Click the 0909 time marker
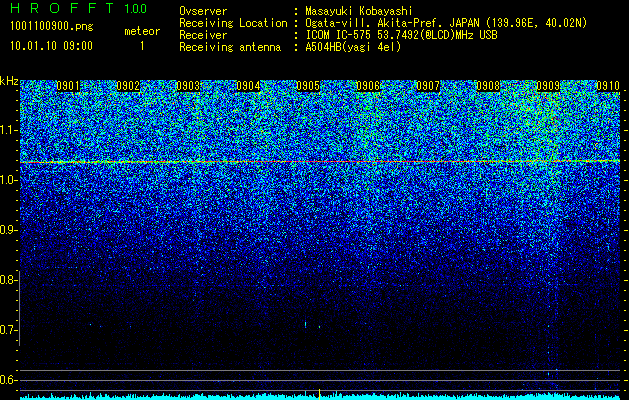This screenshot has height=400, width=629. (x=548, y=86)
